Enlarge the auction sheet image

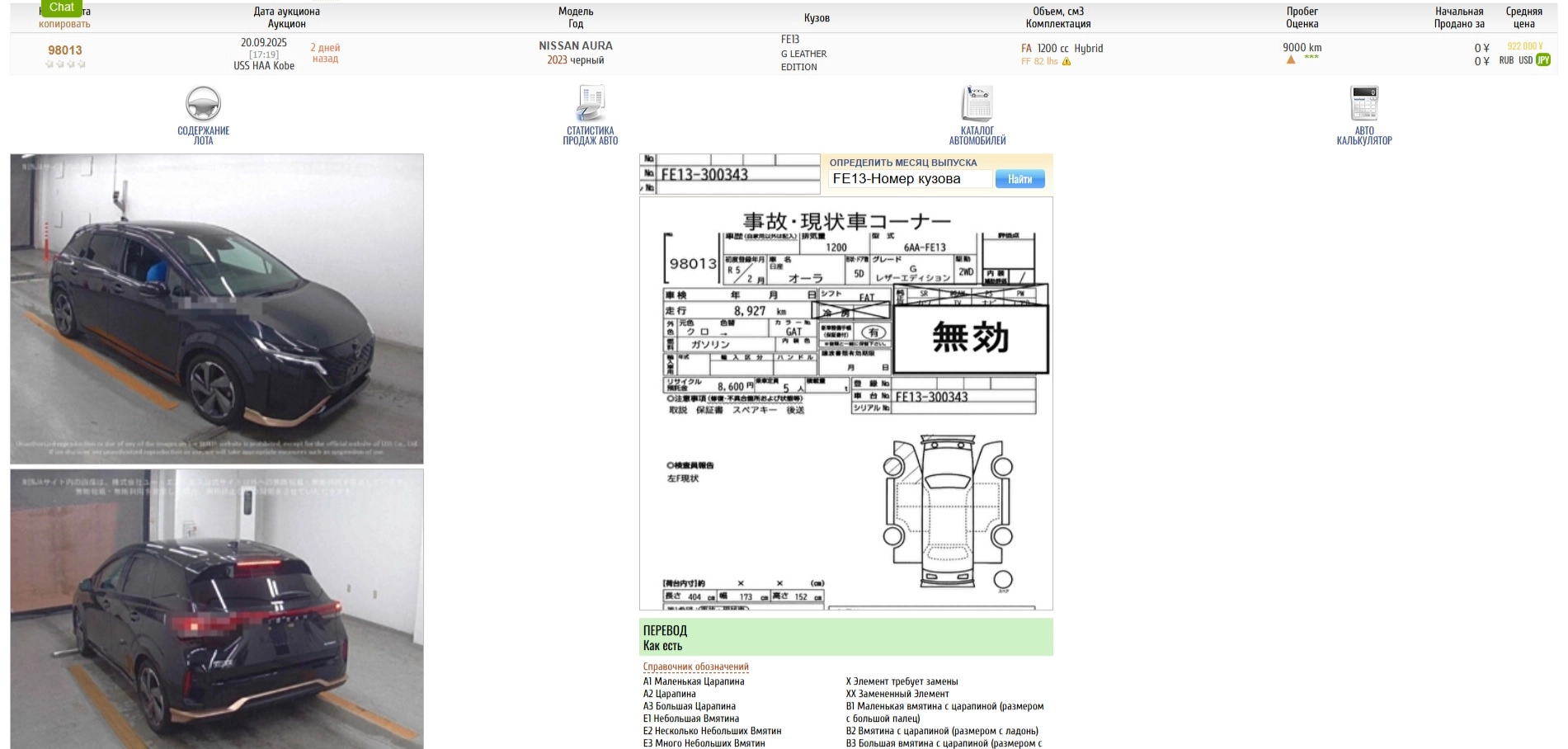coord(845,403)
